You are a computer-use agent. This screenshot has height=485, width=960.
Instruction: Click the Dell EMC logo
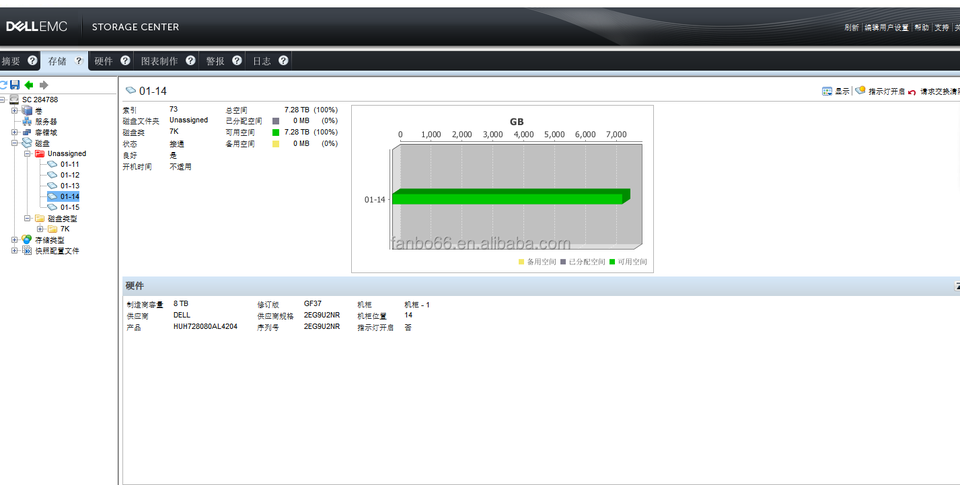click(x=37, y=26)
